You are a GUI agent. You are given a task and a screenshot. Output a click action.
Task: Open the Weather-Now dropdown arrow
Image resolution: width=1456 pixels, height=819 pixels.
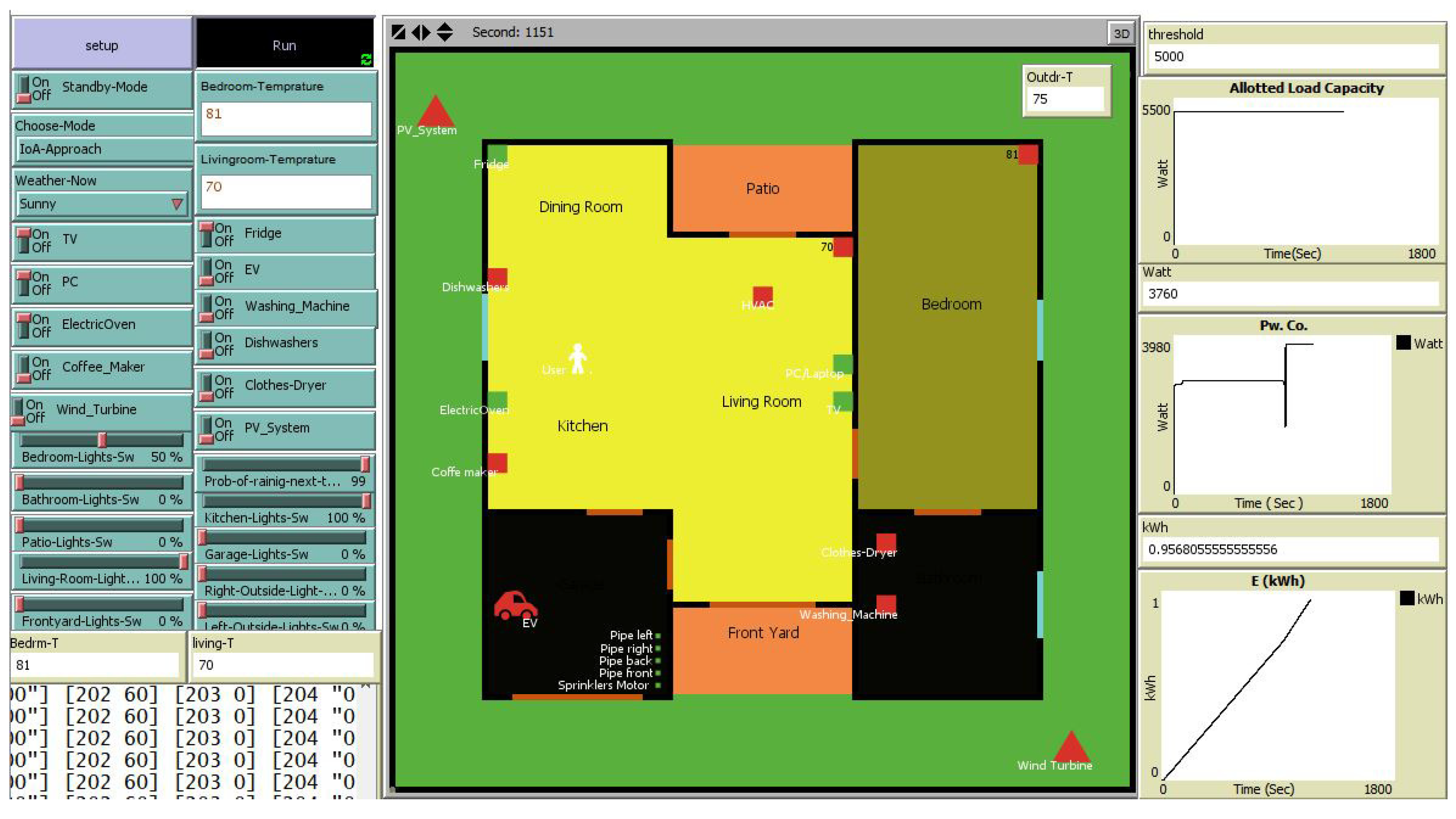pos(177,204)
